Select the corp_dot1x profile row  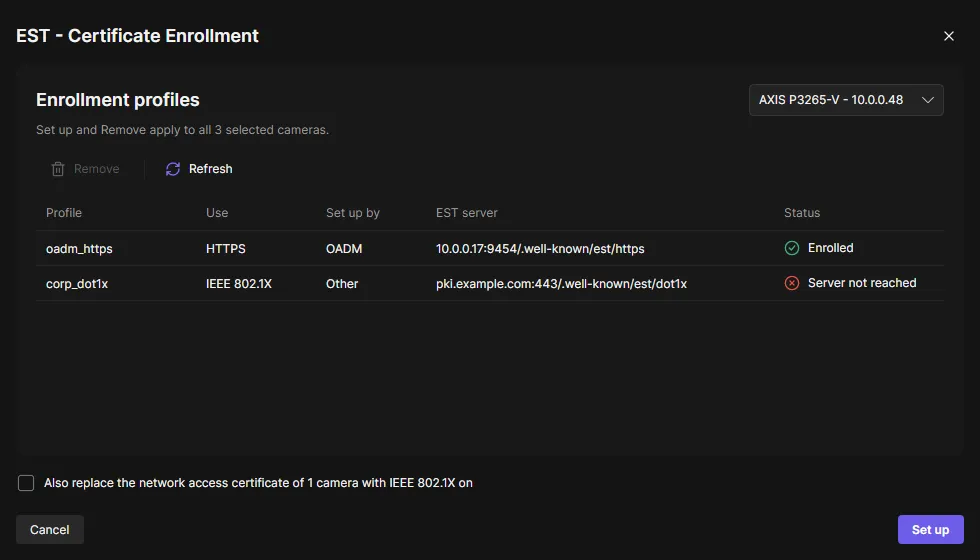point(489,283)
